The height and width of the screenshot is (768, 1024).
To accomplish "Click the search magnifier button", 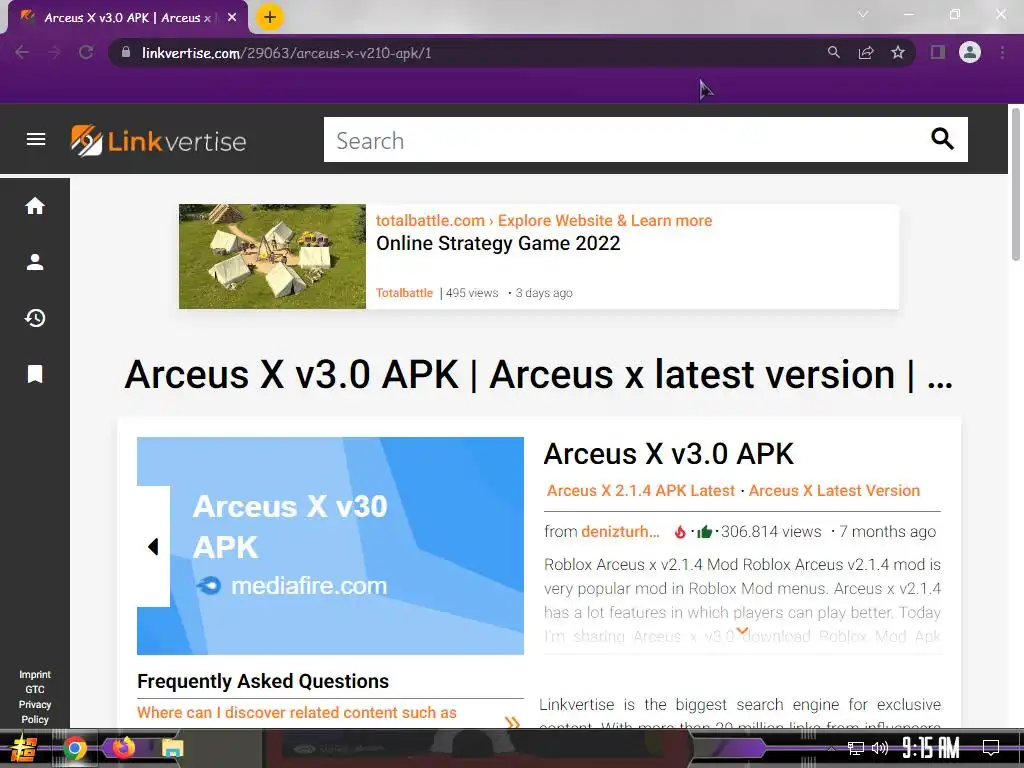I will [942, 138].
